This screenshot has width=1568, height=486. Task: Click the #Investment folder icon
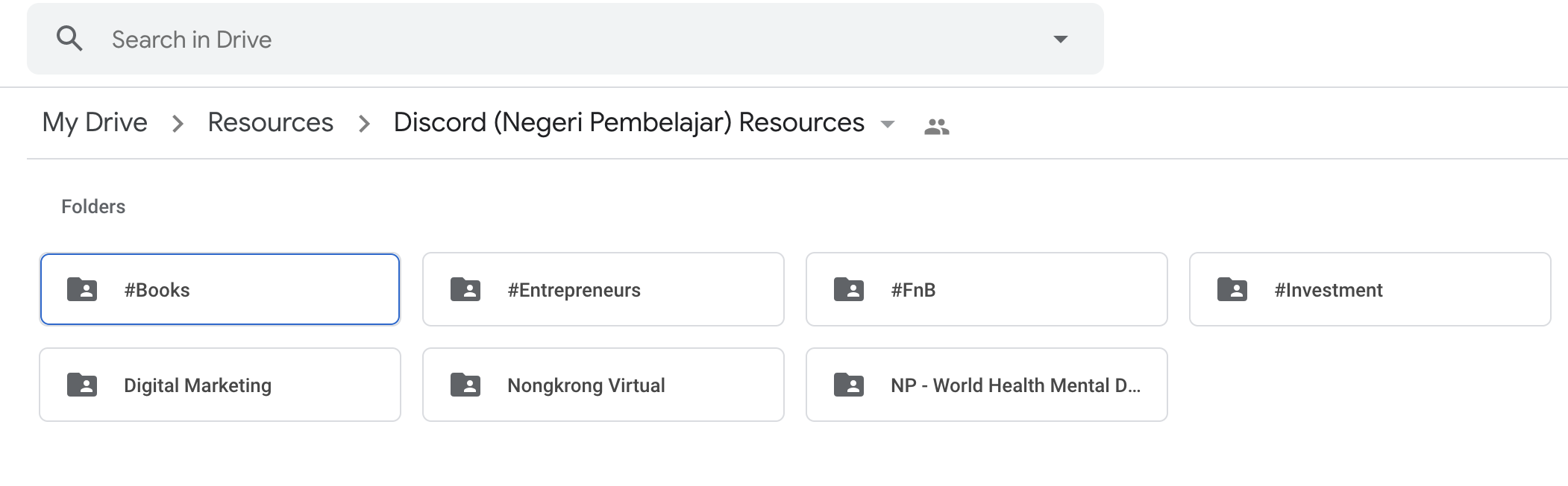(1232, 289)
